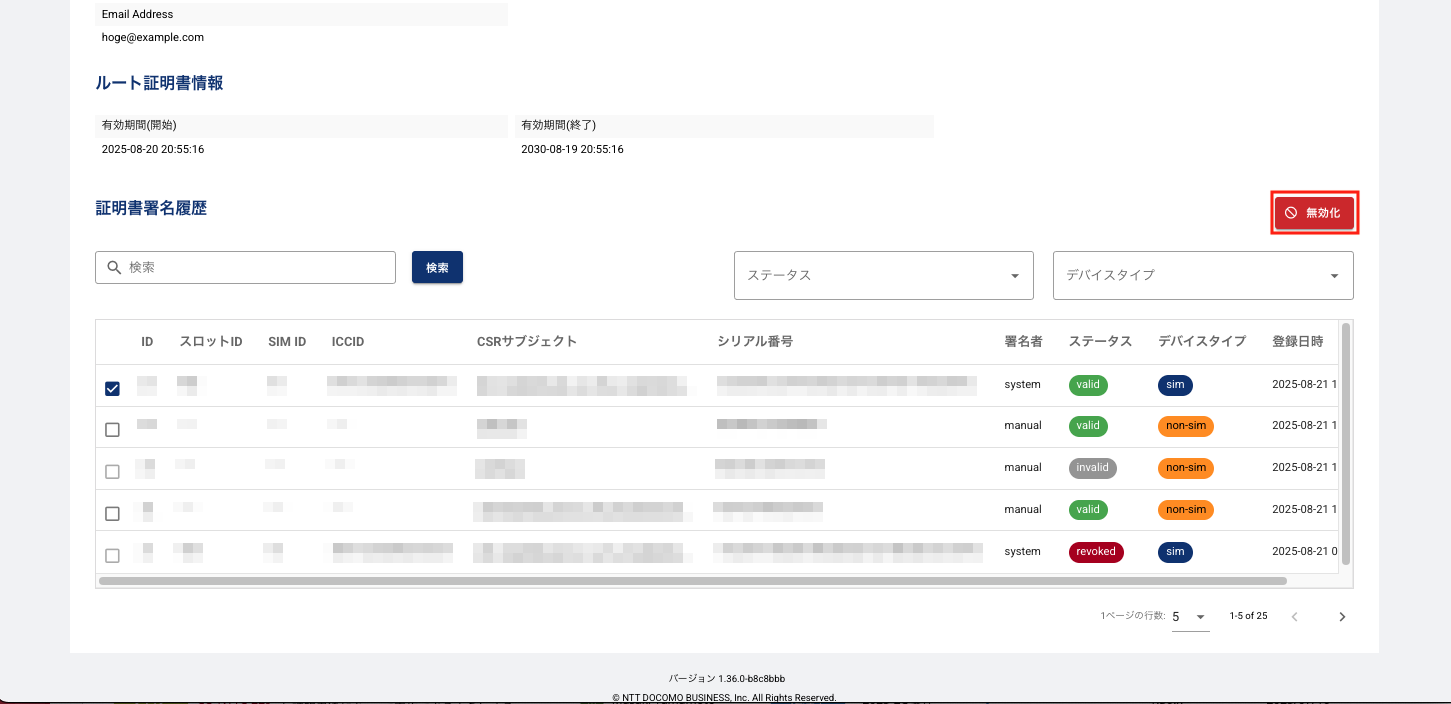Click the magnifier icon in search field
The image size is (1451, 704).
(113, 267)
